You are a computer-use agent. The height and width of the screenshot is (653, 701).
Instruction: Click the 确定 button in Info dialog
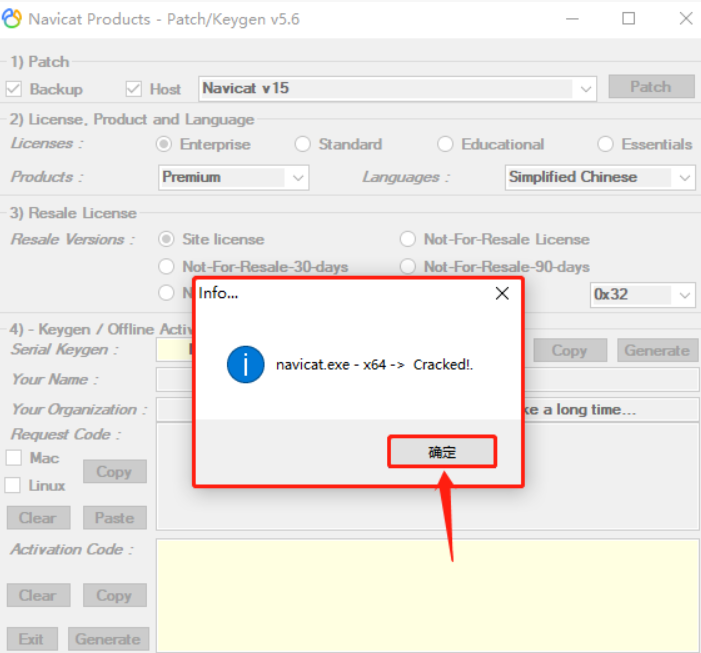[442, 452]
